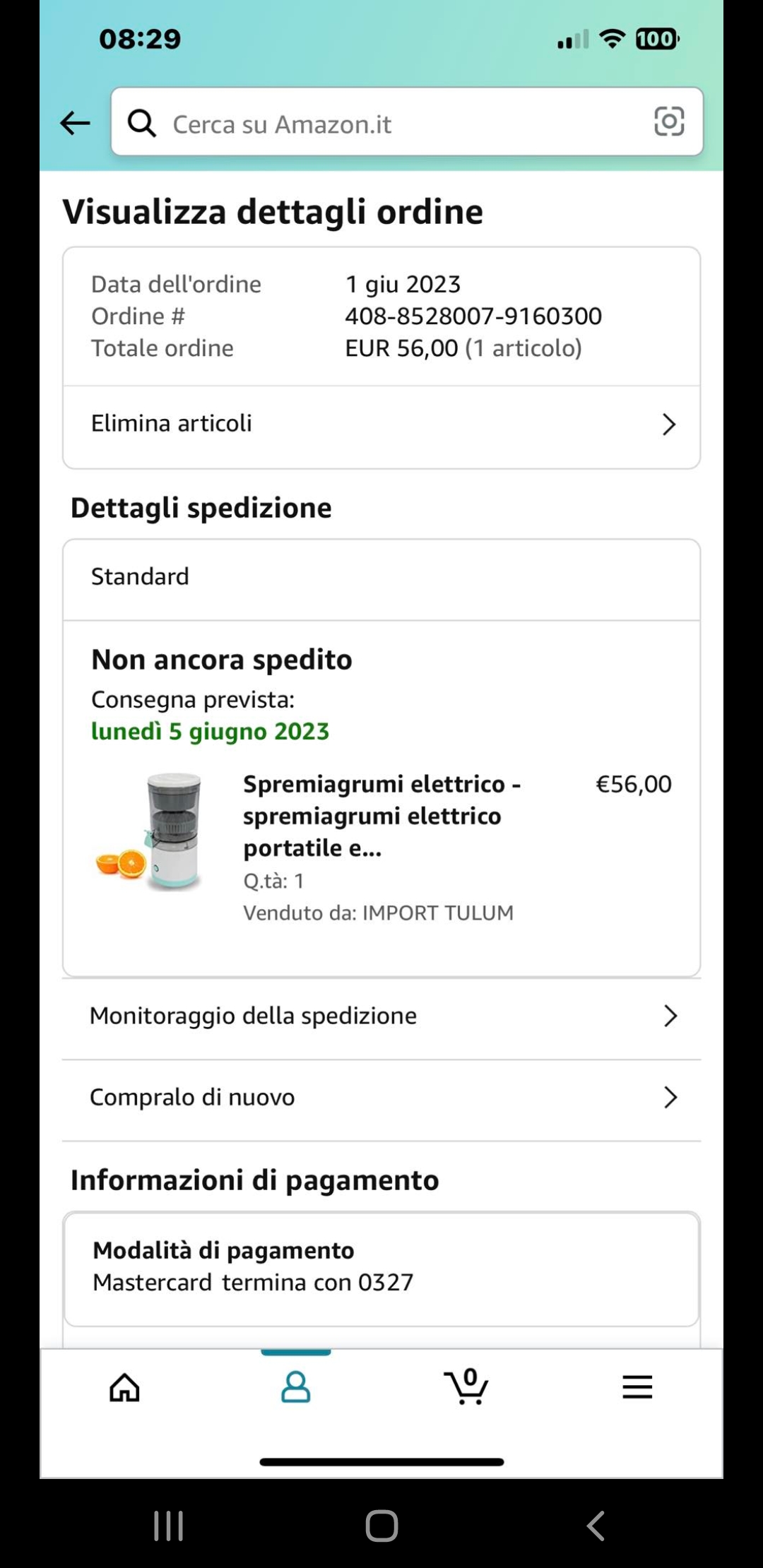Tap Compralo di nuovo label

tap(192, 1097)
